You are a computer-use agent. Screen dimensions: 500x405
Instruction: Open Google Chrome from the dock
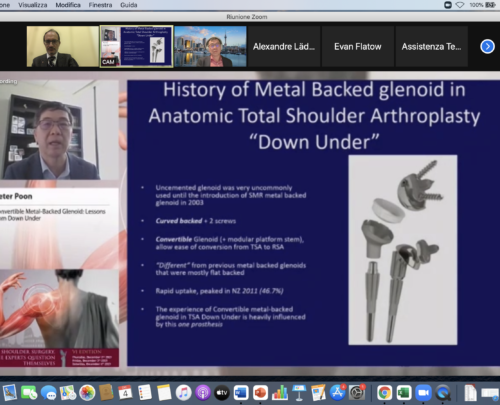click(384, 393)
